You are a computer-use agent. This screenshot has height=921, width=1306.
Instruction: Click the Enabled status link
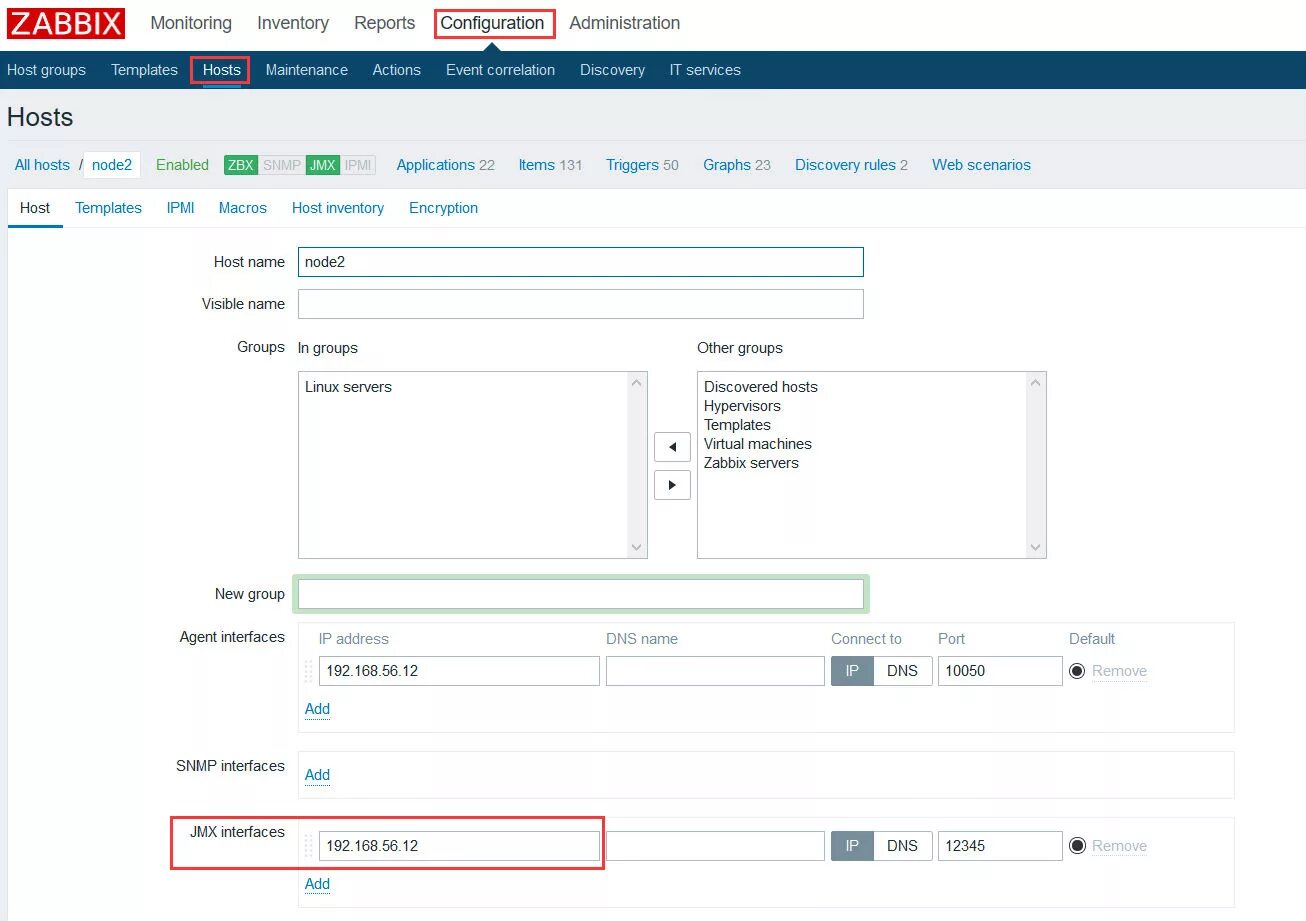182,165
